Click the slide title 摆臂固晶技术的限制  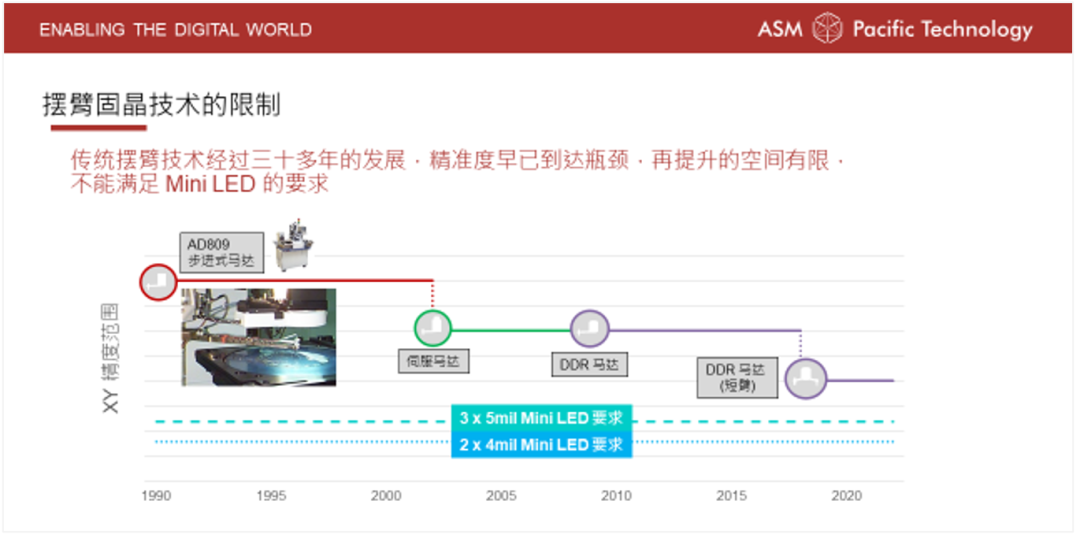tap(162, 105)
